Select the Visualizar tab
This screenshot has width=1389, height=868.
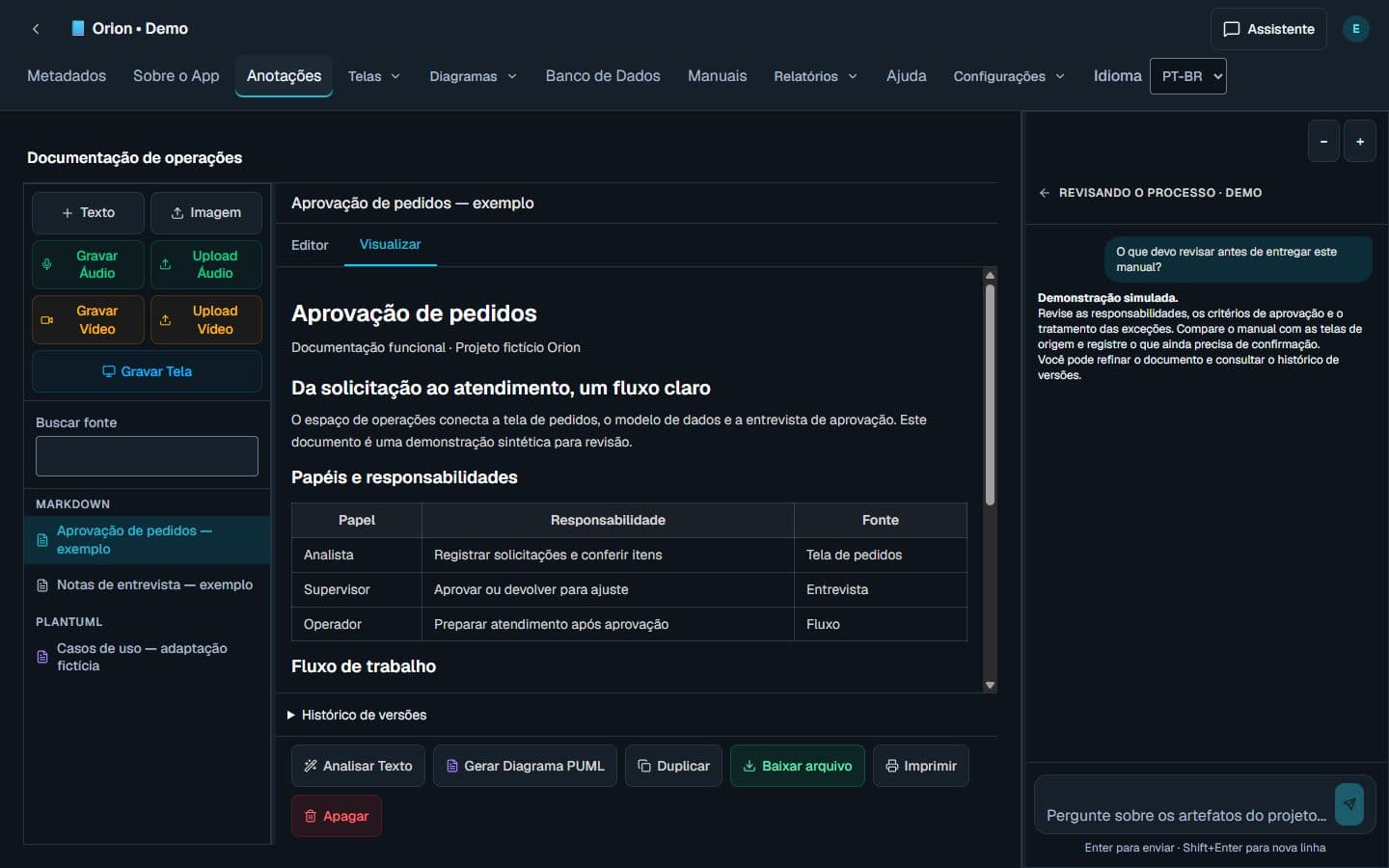[391, 245]
